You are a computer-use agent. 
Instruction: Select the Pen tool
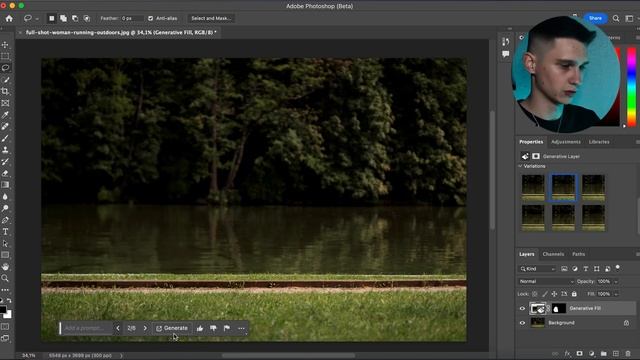tap(5, 220)
